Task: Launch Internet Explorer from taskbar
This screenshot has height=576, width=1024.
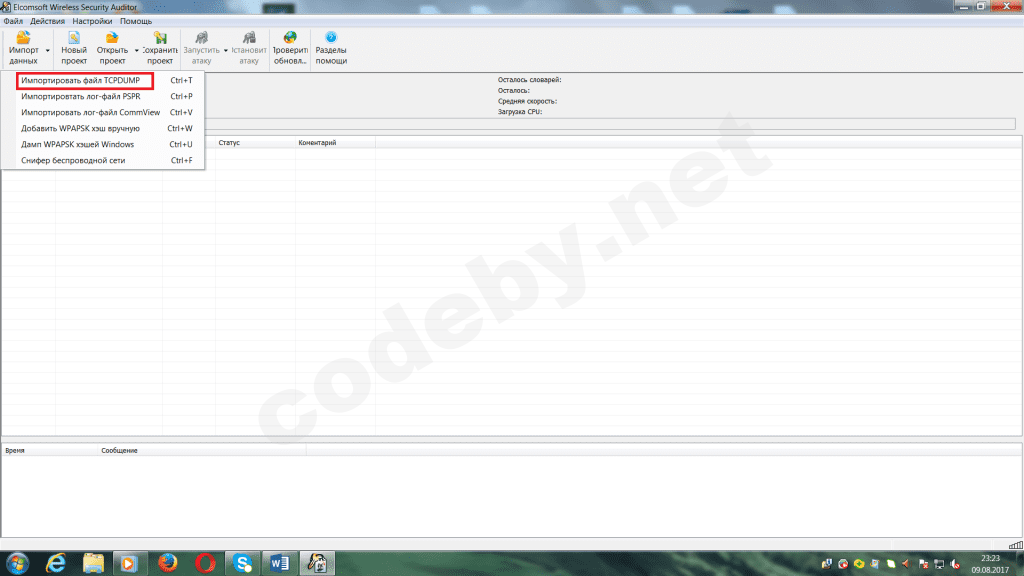Action: pyautogui.click(x=56, y=563)
